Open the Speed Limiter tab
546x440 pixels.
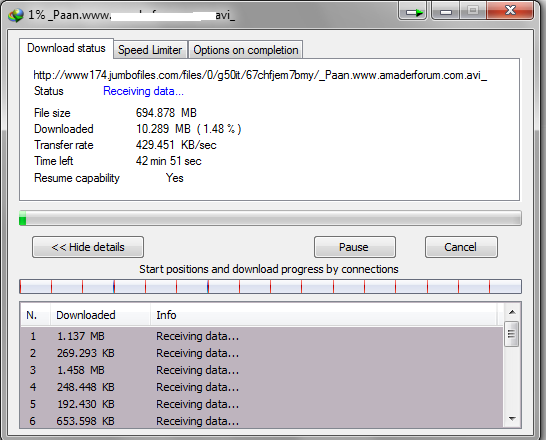(150, 50)
